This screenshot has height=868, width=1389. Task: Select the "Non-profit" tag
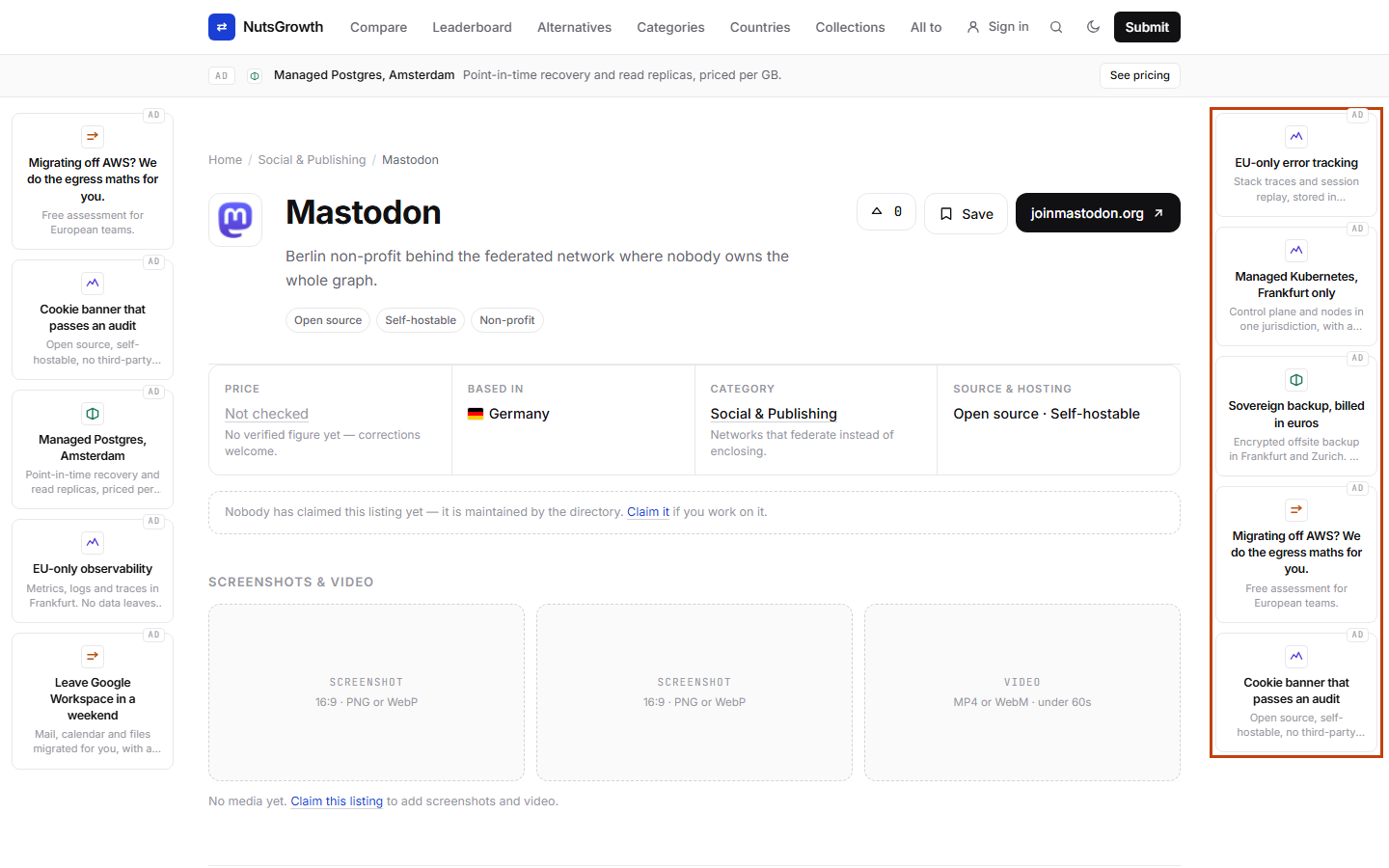507,320
